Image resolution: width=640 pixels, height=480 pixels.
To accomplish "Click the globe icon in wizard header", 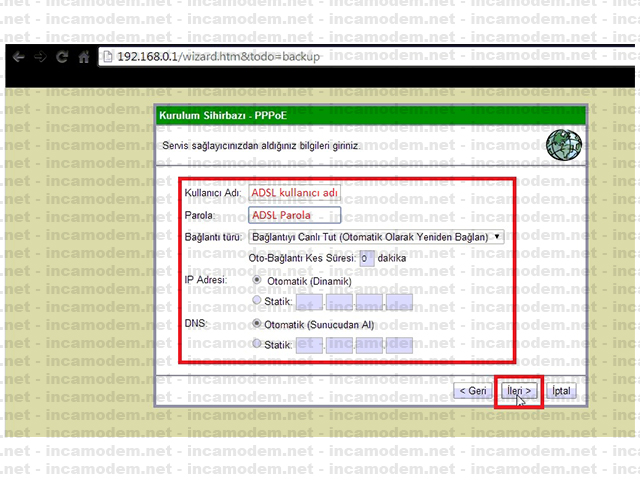I will pos(564,145).
